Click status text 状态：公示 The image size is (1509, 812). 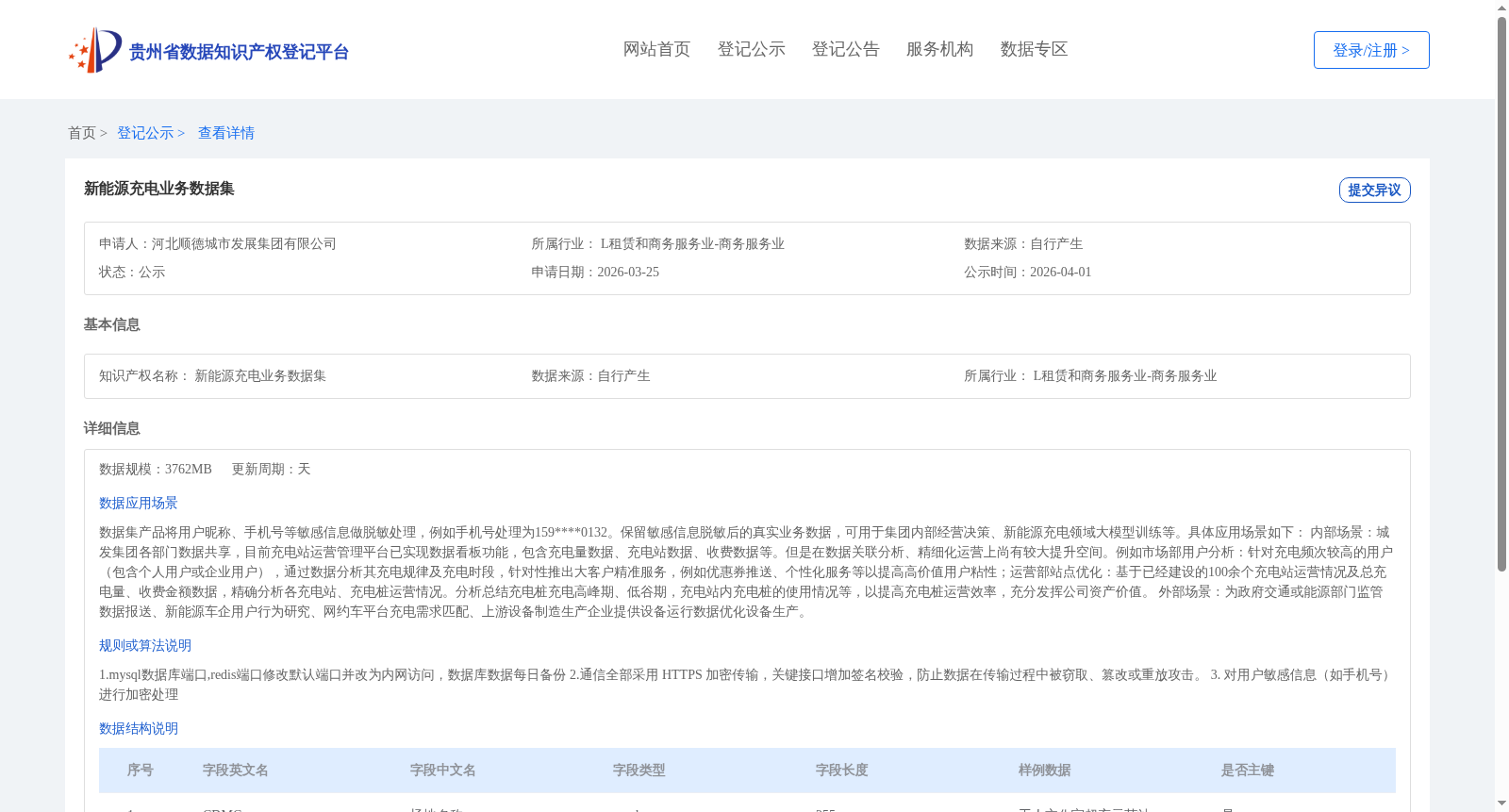132,272
